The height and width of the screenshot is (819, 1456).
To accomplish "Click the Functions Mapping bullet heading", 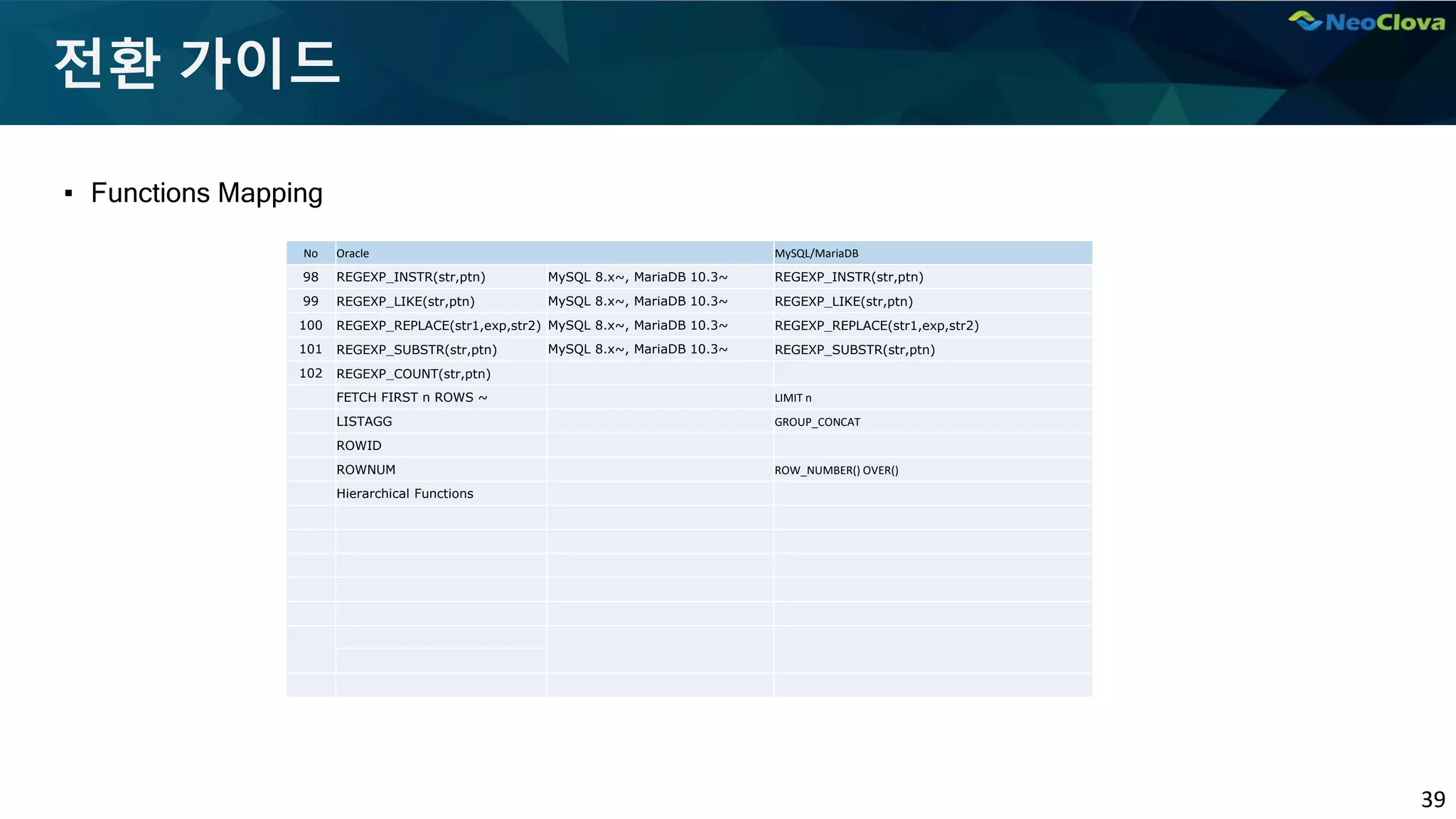I will [x=206, y=193].
